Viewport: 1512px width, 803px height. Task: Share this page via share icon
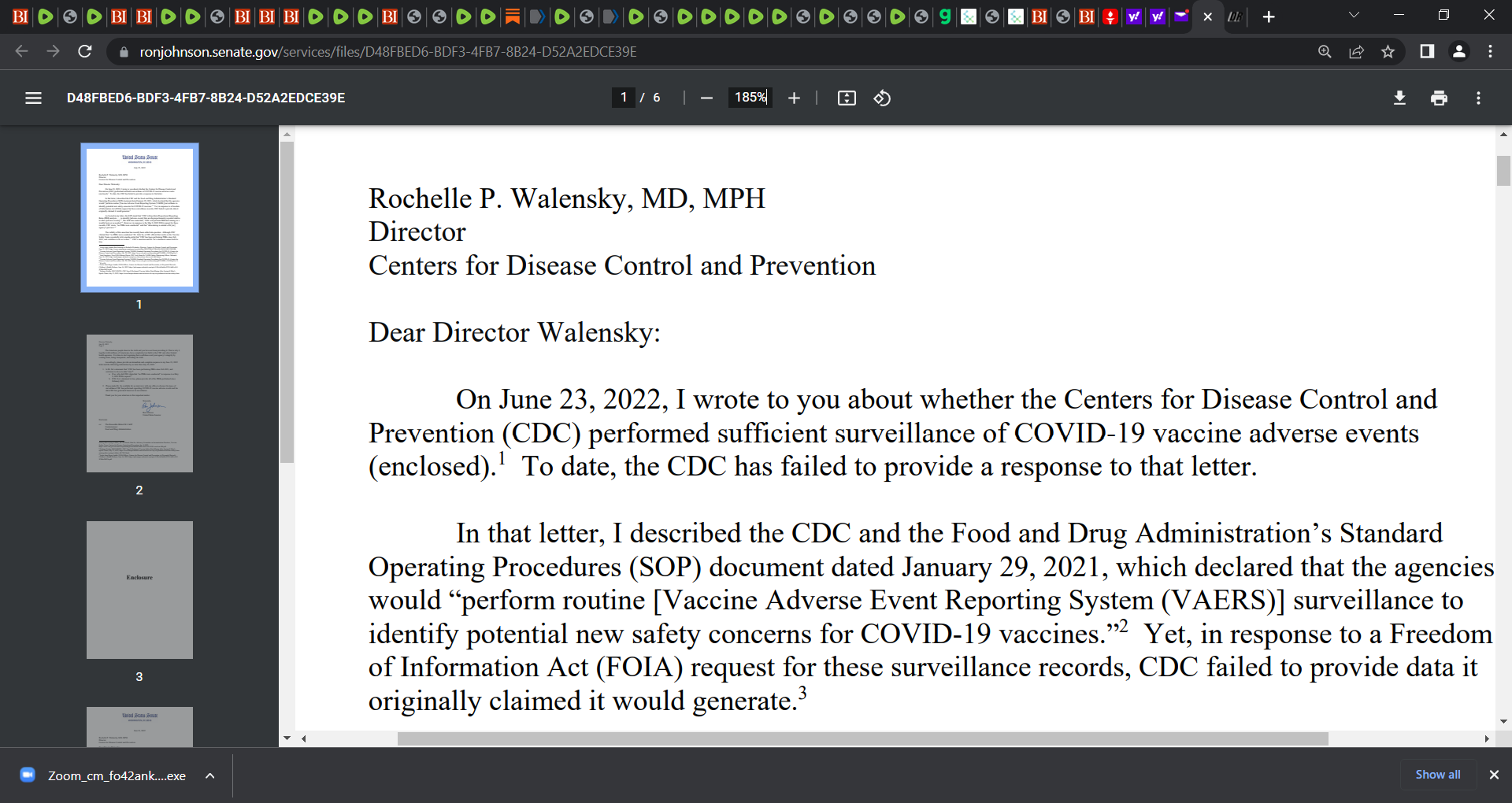pyautogui.click(x=1356, y=51)
